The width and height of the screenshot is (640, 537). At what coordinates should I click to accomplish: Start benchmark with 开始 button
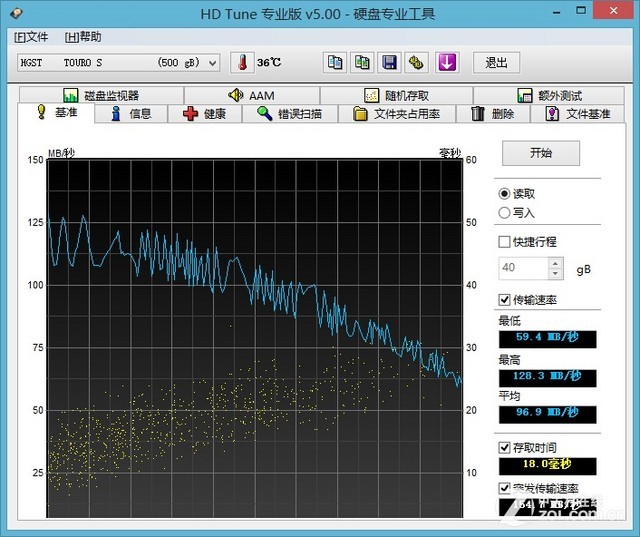click(x=540, y=153)
